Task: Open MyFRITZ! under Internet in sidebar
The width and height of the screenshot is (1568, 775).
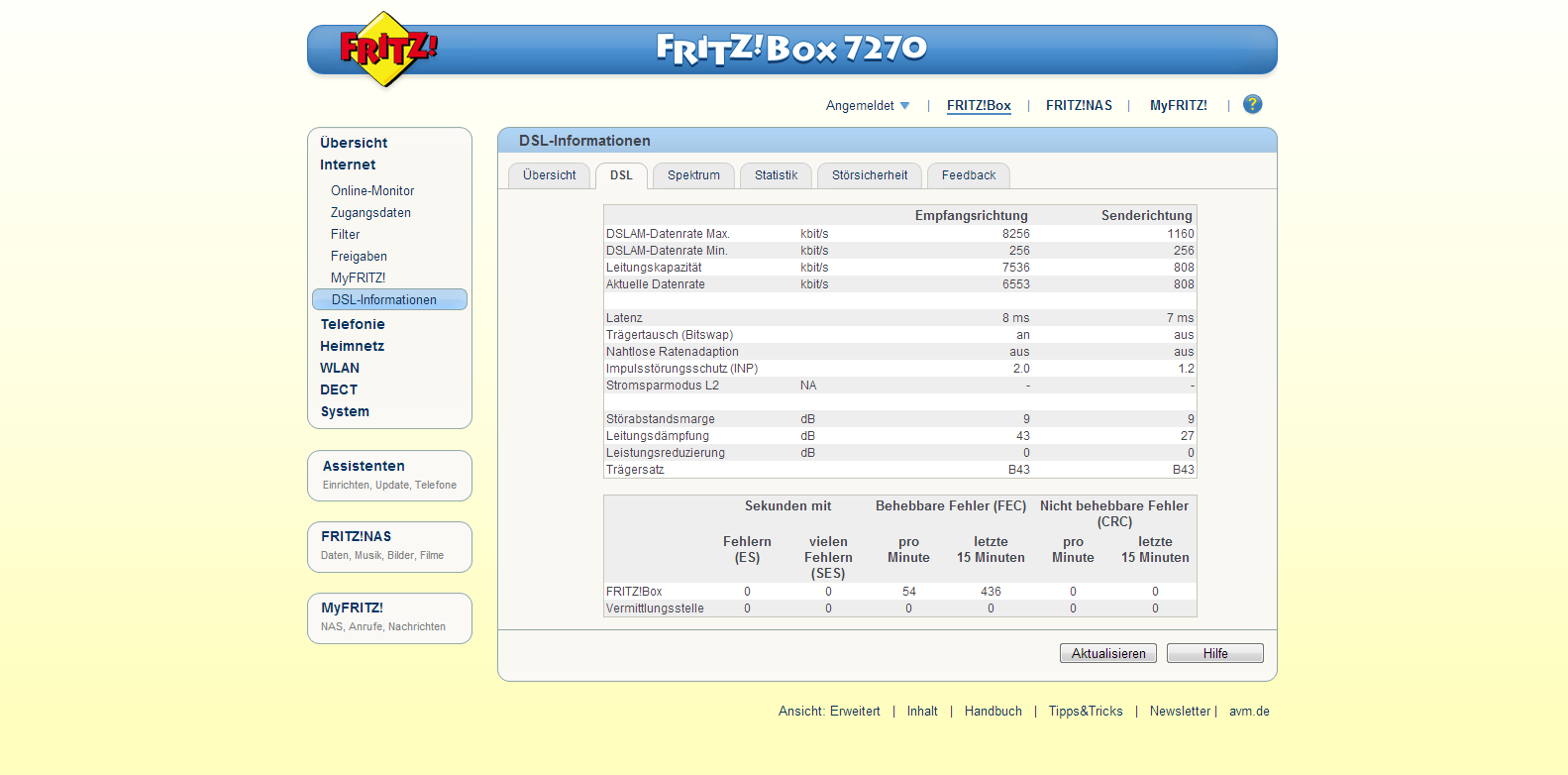Action: (x=358, y=277)
